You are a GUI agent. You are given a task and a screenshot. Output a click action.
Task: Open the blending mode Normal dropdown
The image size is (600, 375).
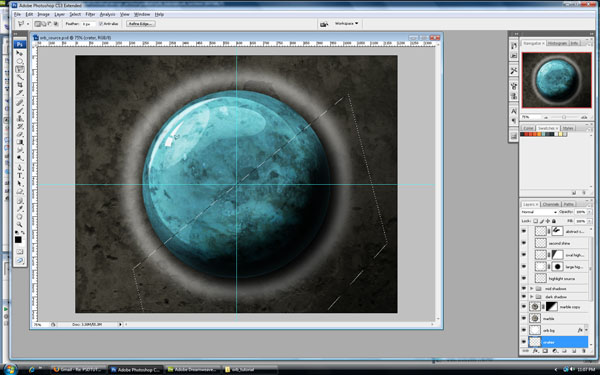point(539,212)
